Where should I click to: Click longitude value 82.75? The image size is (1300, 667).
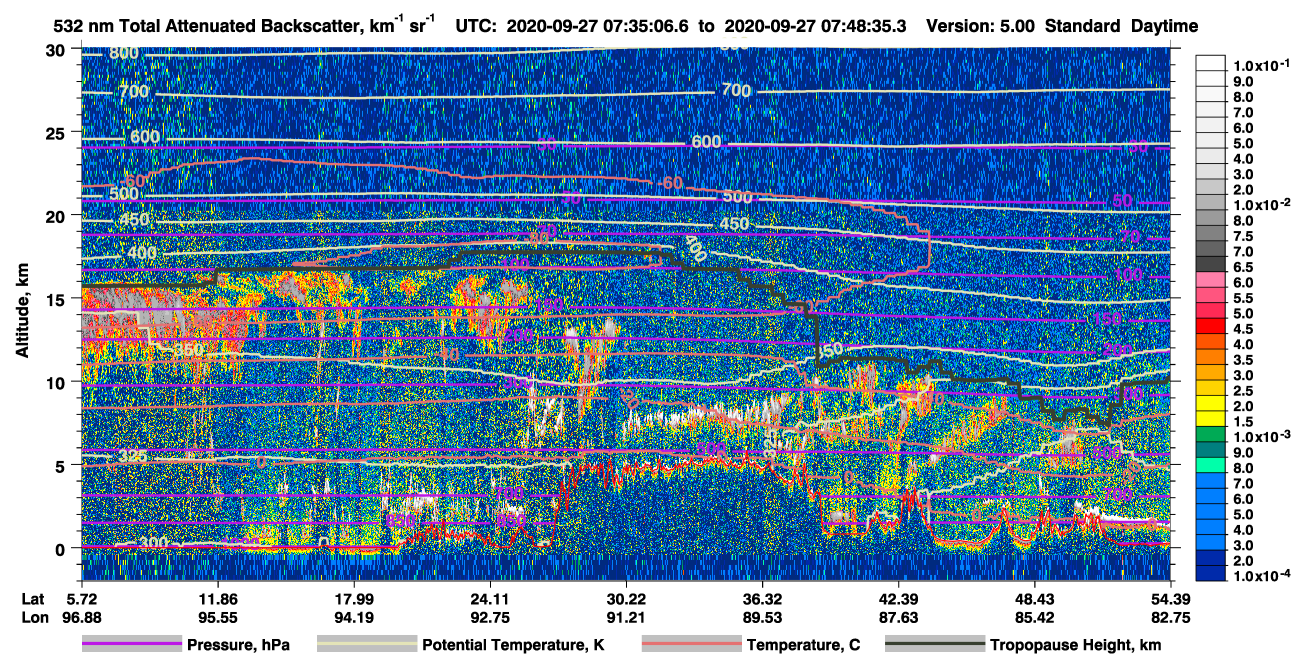pyautogui.click(x=1170, y=617)
